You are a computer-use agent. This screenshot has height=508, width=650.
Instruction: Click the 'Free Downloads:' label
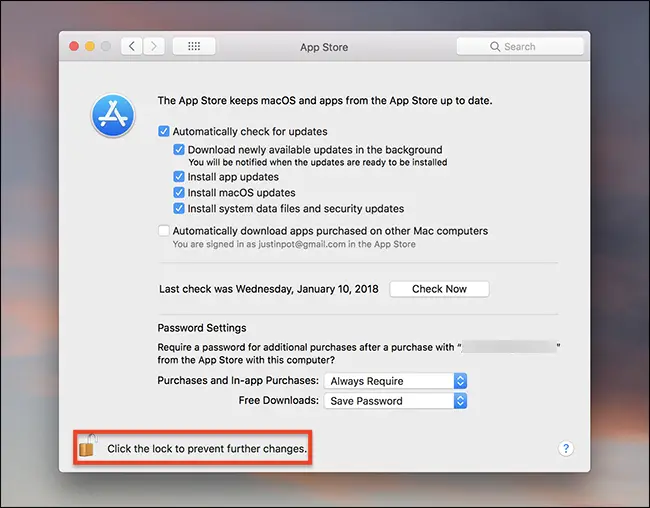pos(279,400)
